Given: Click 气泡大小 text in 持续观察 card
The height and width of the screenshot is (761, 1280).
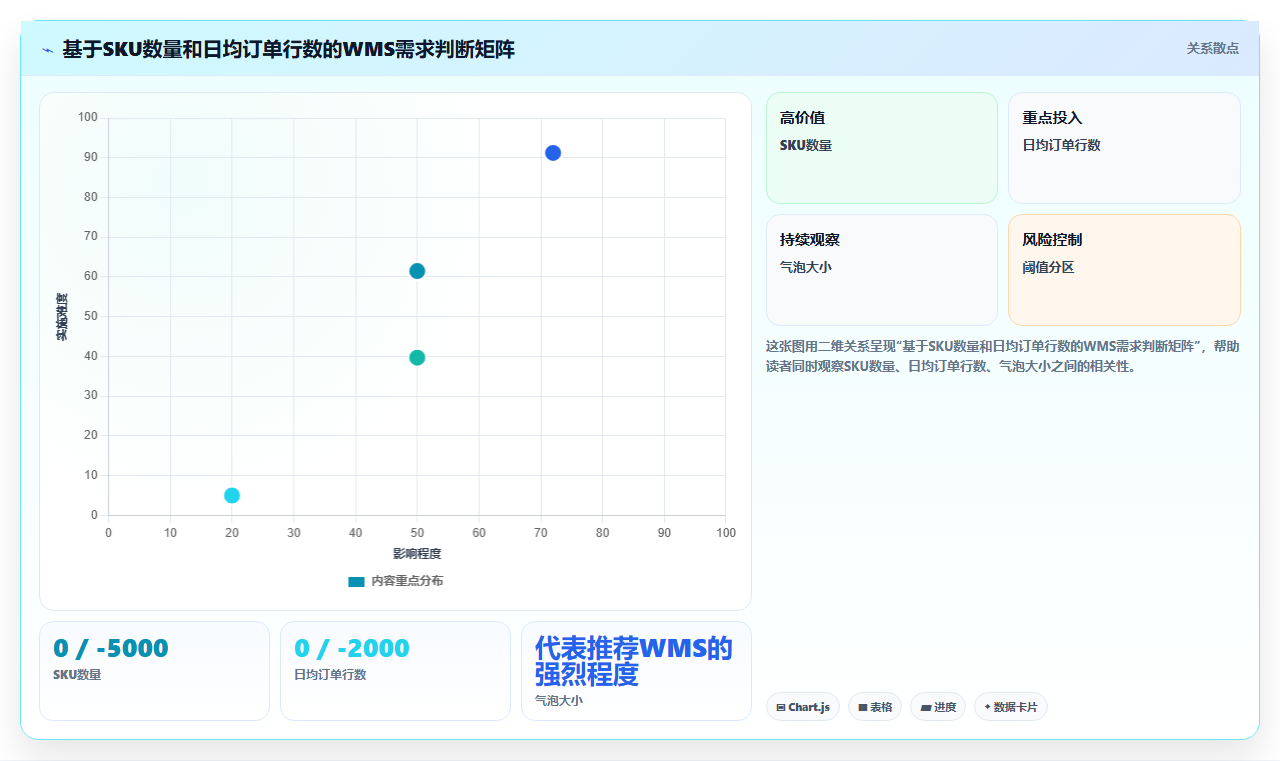Looking at the screenshot, I should coord(806,268).
